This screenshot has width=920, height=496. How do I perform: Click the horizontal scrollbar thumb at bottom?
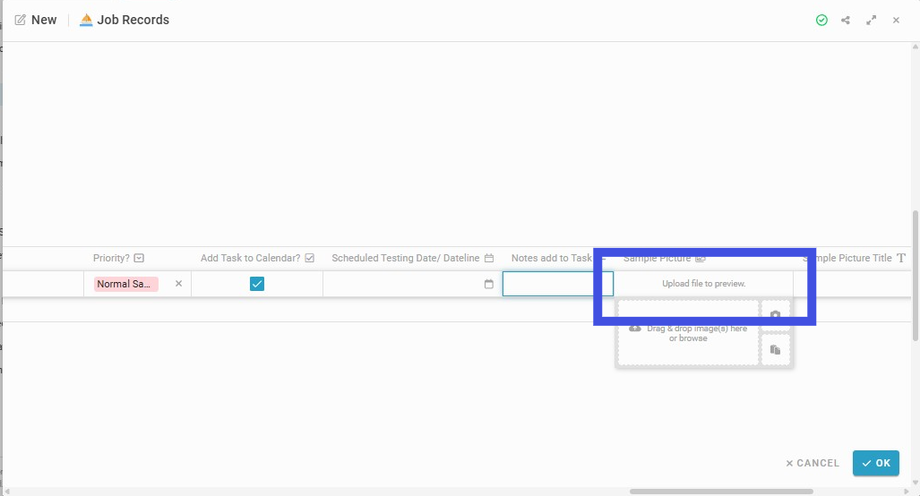[x=722, y=491]
